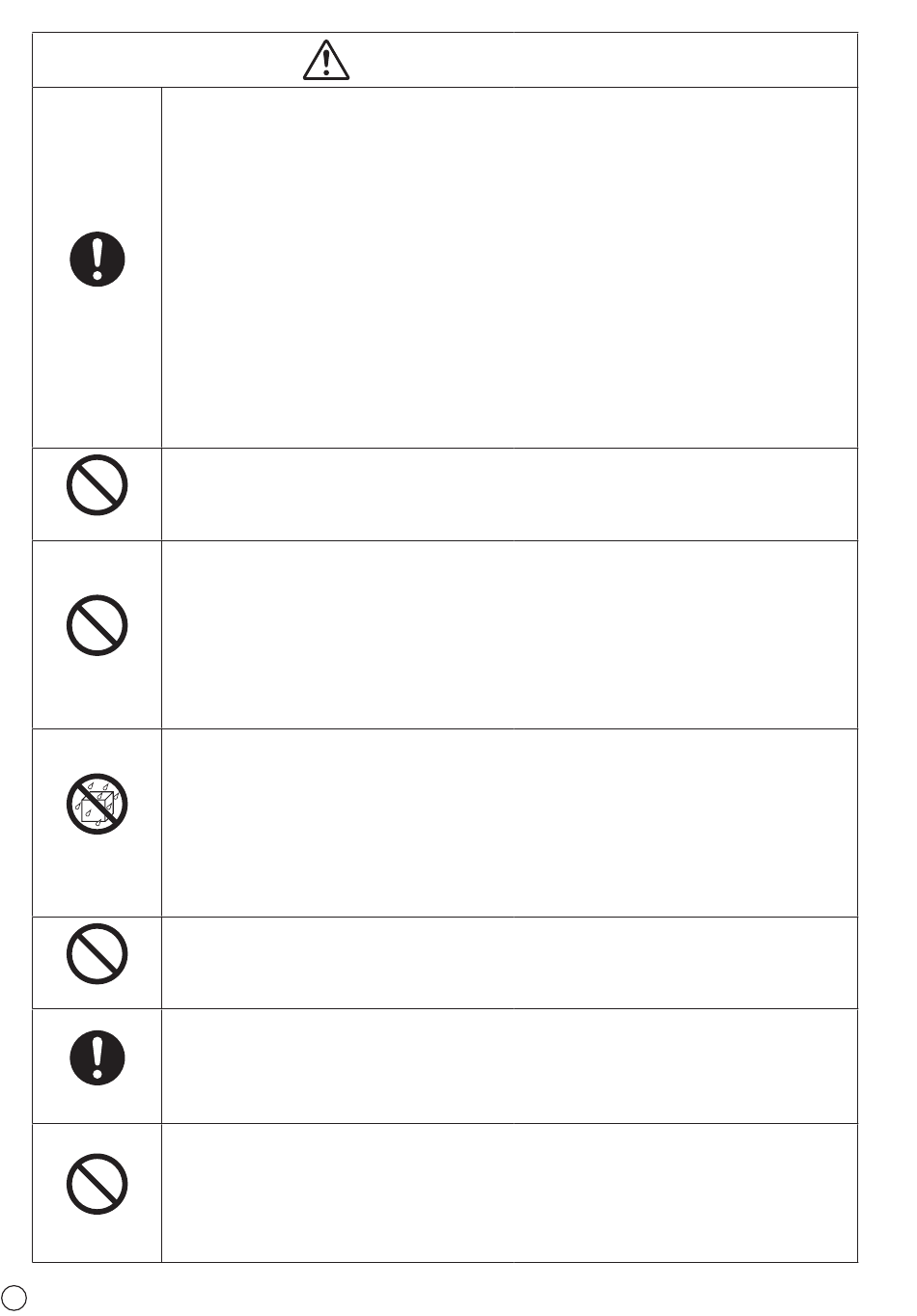Click the blank header row beside the warning triangle
Viewport: 917px width, 1316px height.
tap(445, 60)
